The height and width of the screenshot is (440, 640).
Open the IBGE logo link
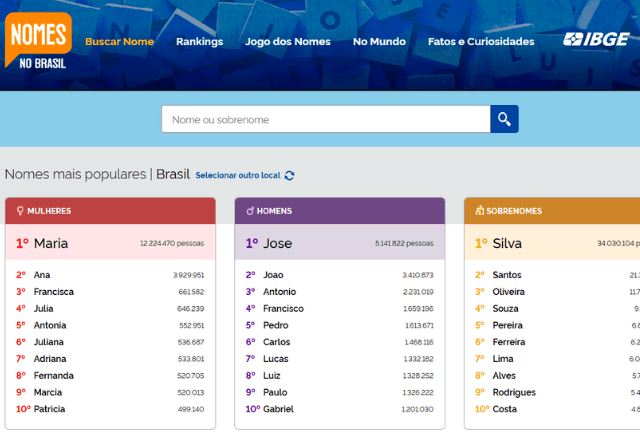pos(595,40)
